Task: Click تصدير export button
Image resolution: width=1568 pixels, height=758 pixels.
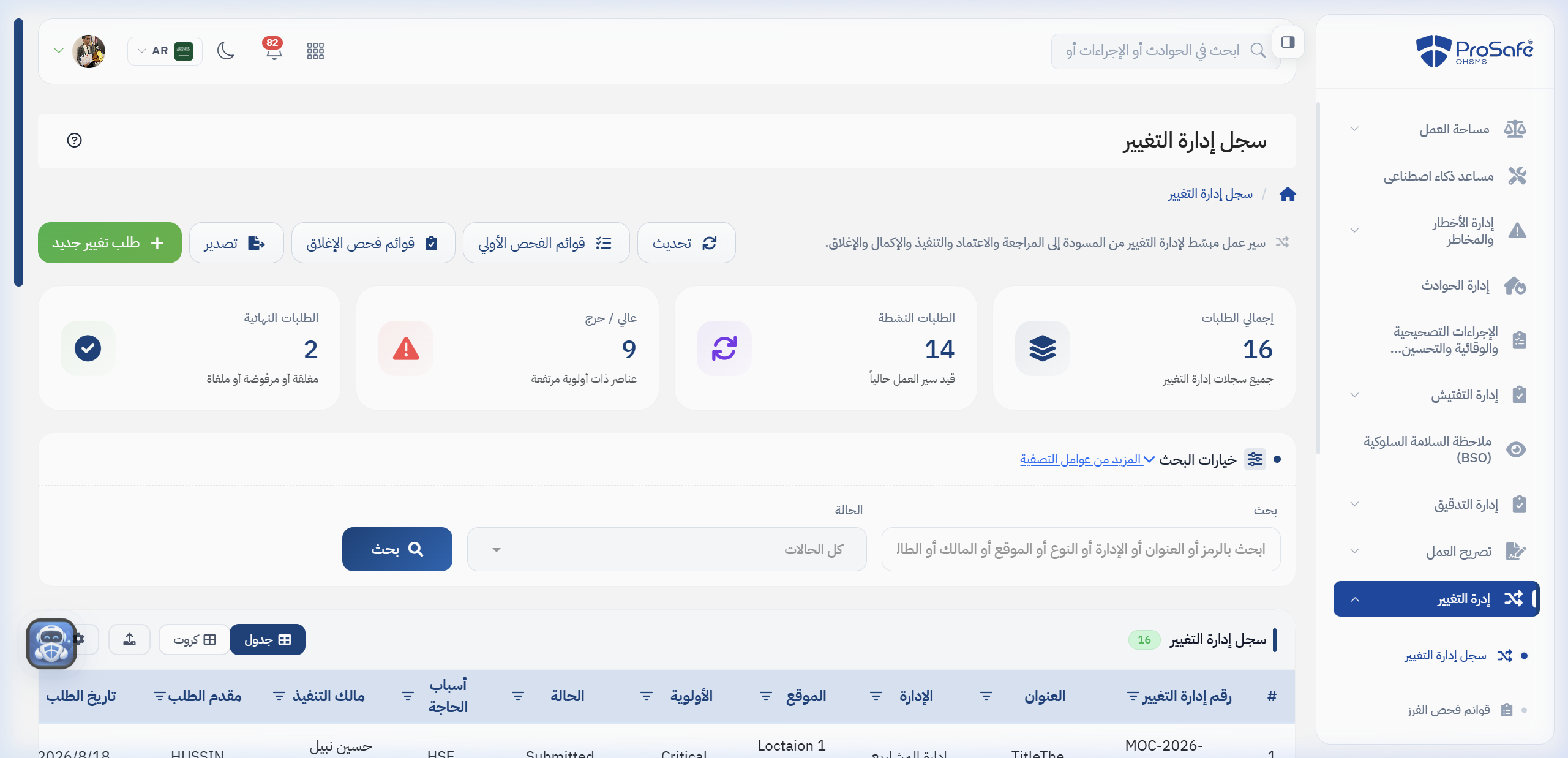Action: [236, 243]
